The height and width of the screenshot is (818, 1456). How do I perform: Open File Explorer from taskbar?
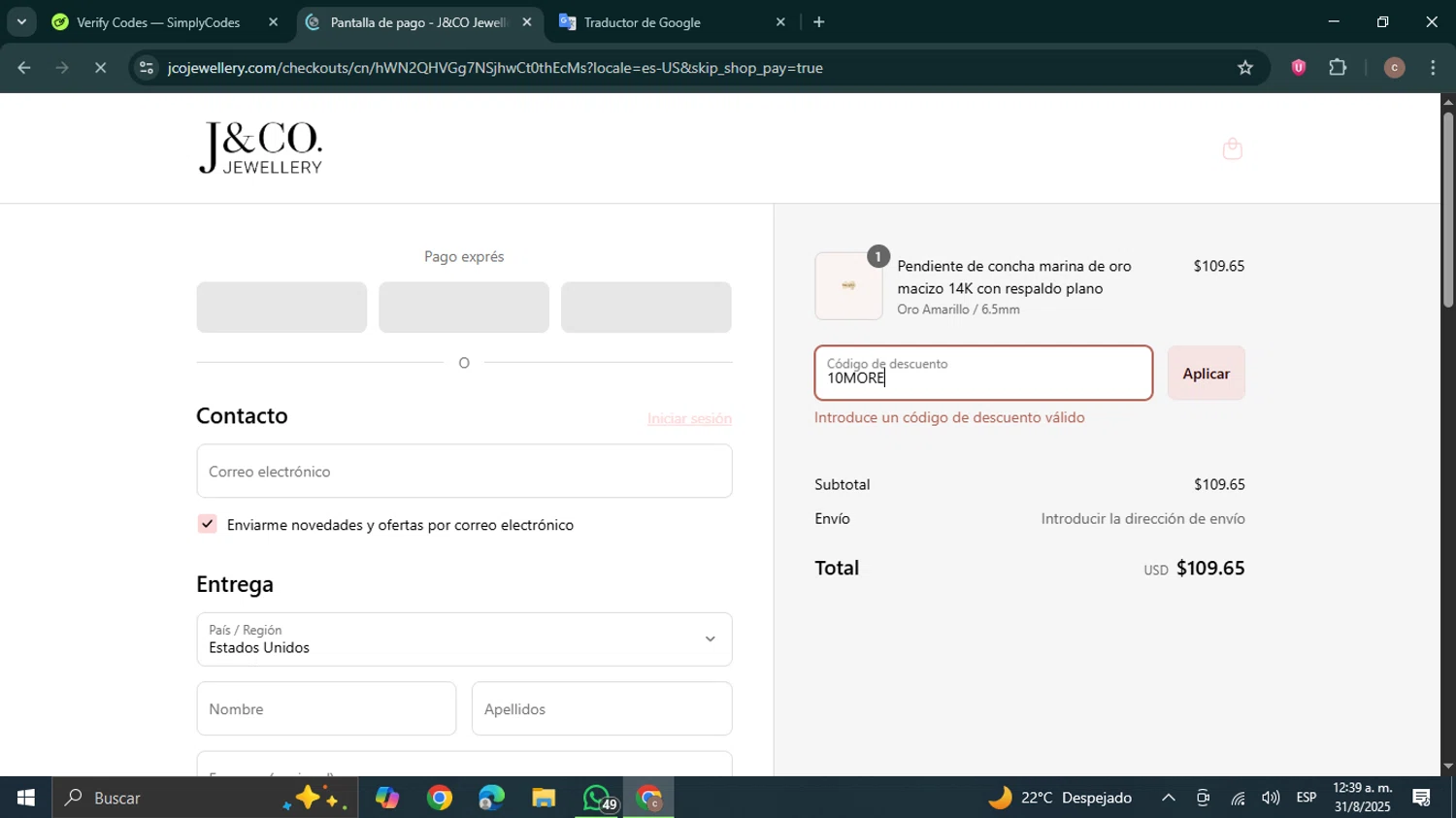(x=544, y=798)
